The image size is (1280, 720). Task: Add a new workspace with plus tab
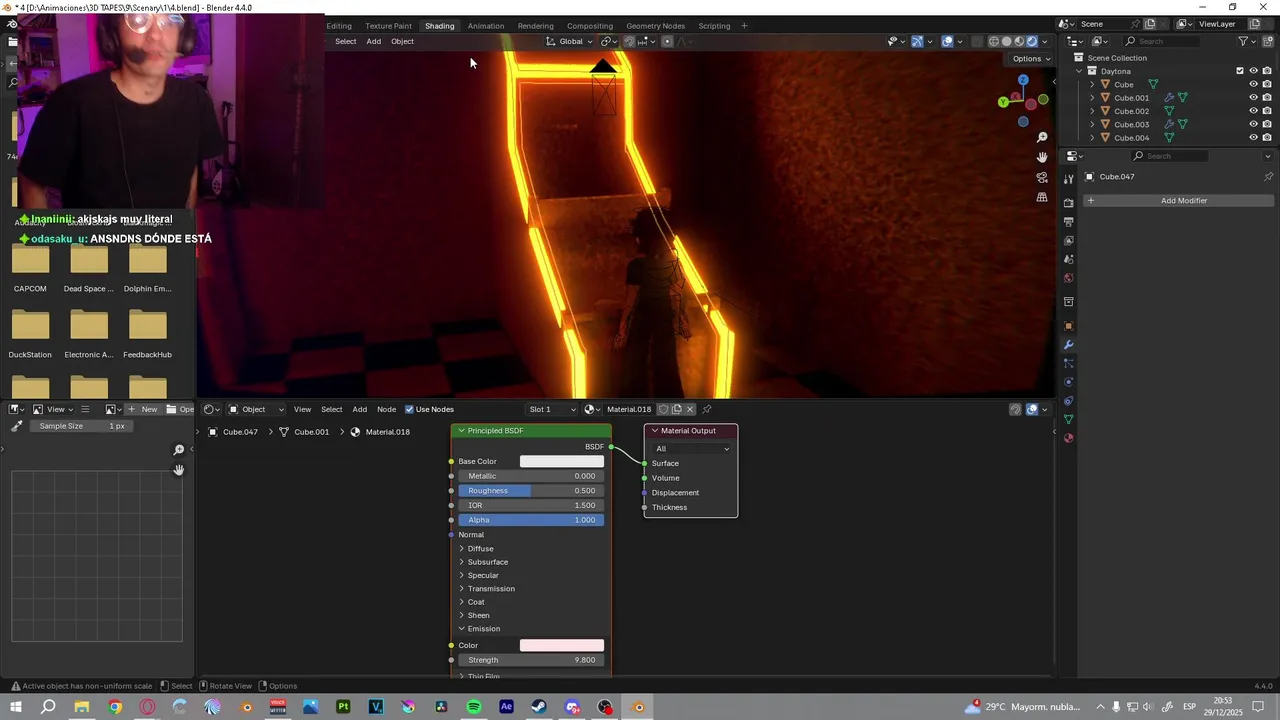(744, 26)
